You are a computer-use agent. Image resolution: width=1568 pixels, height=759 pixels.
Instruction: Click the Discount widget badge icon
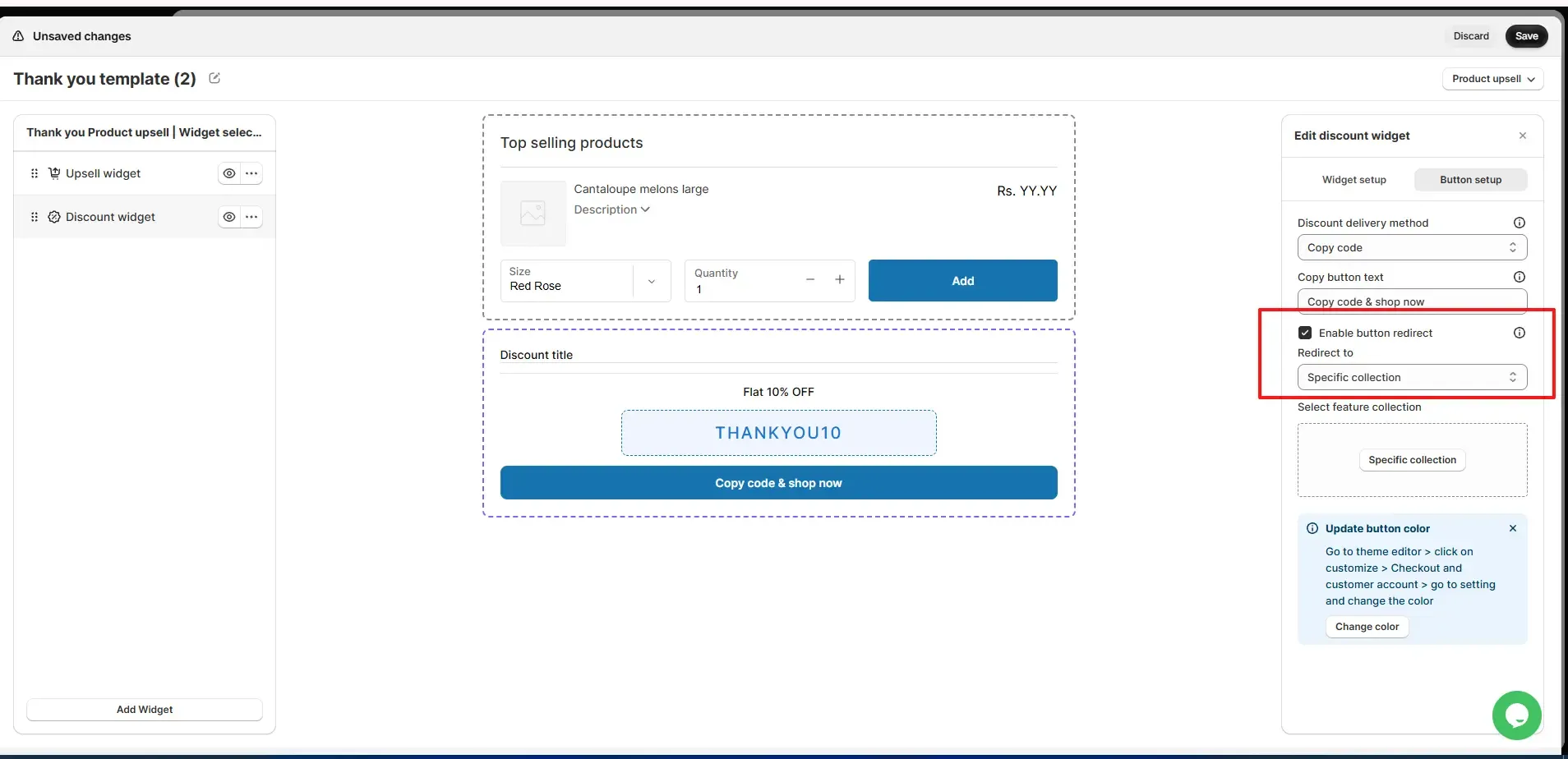[54, 217]
